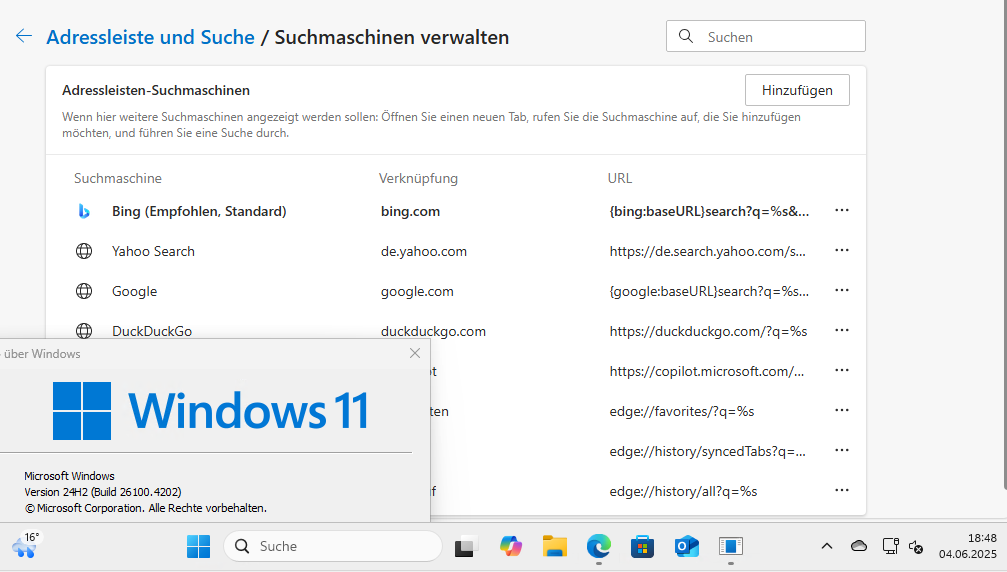This screenshot has width=1007, height=572.
Task: Click the URL column header
Action: [x=620, y=178]
